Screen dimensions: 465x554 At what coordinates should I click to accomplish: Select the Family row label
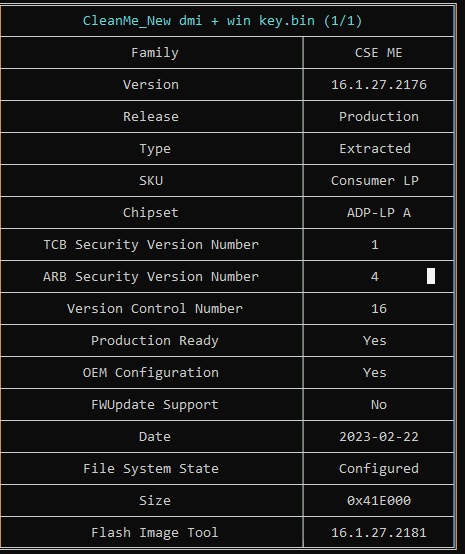(155, 53)
